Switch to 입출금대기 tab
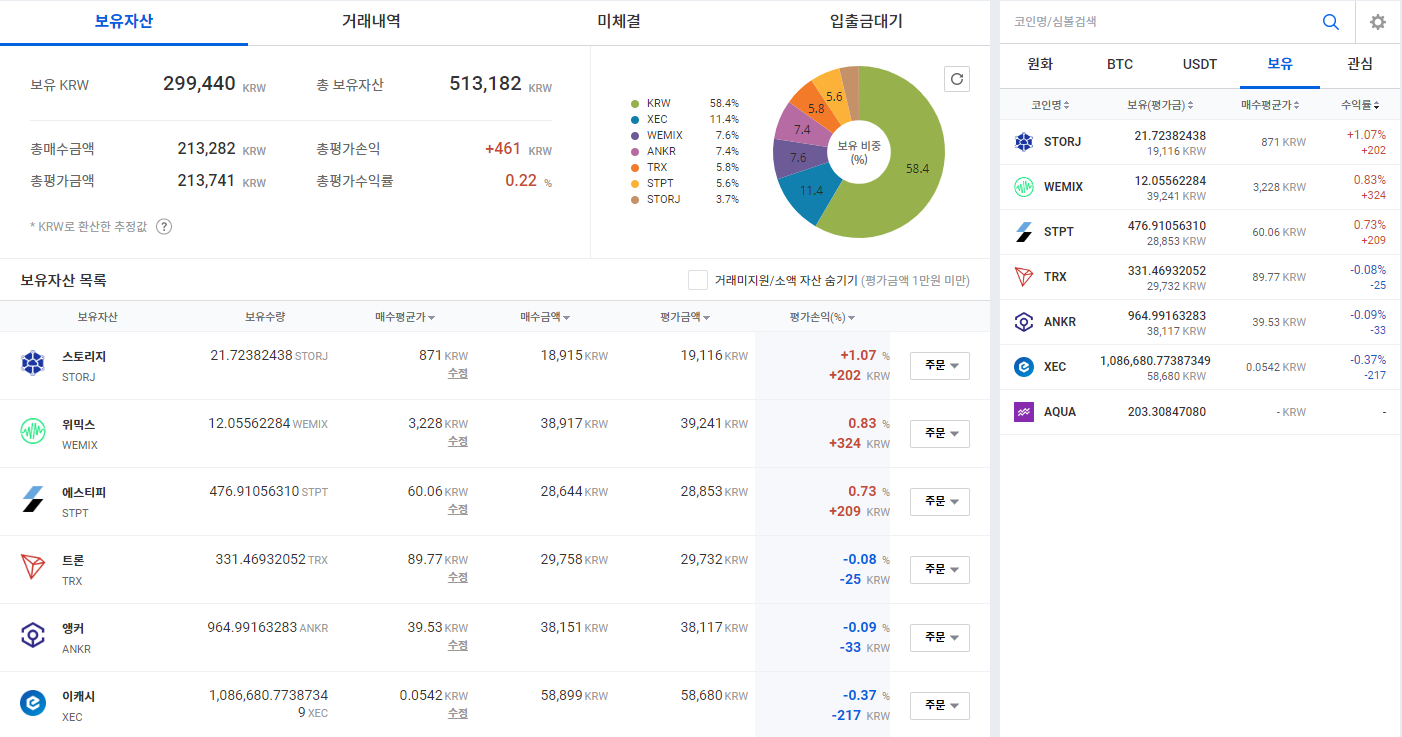Viewport: 1402px width, 737px height. coord(866,21)
